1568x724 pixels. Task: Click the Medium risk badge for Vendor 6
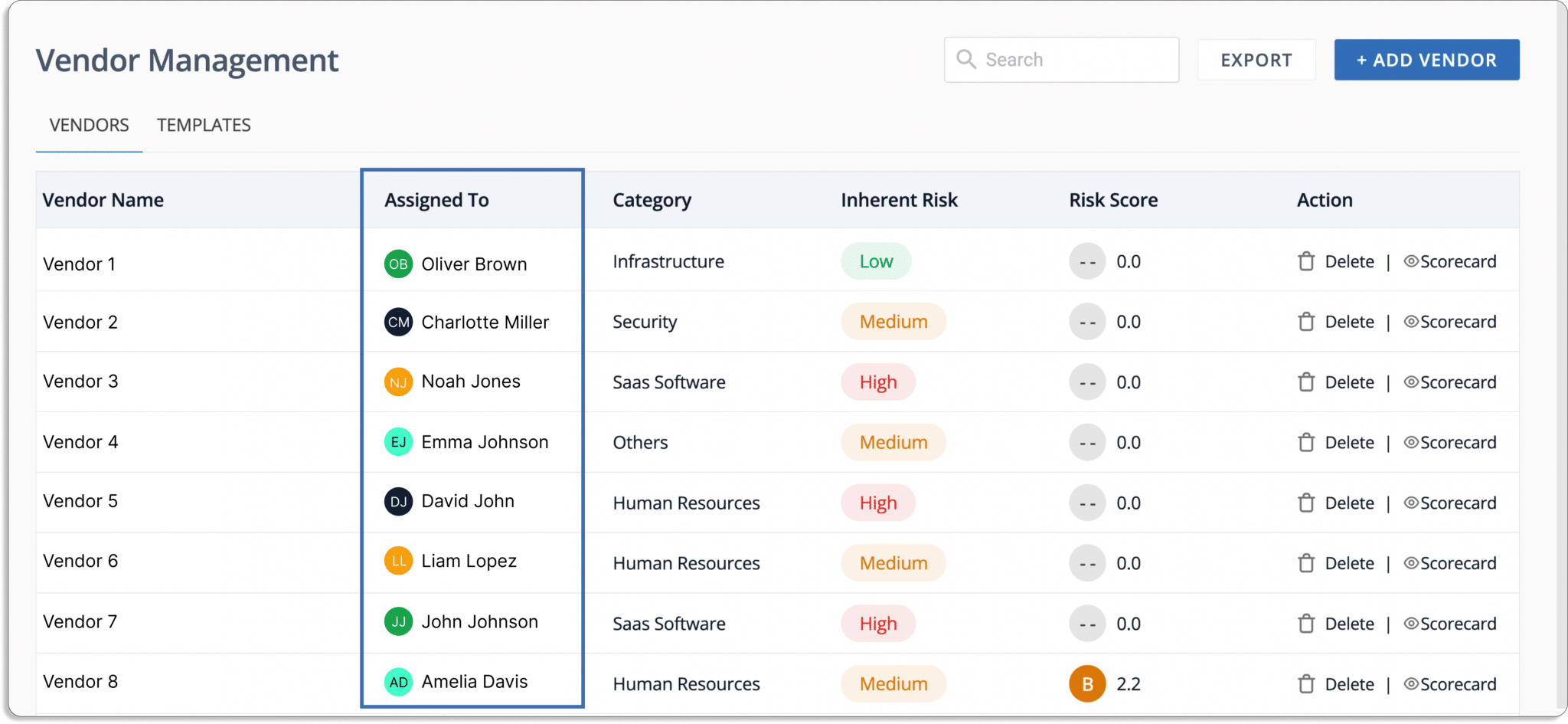tap(893, 563)
